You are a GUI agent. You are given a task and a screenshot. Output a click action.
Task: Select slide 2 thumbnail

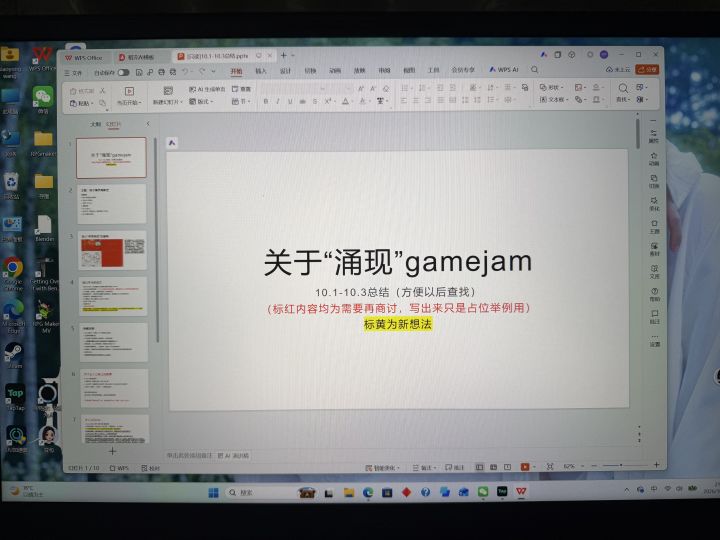point(112,203)
